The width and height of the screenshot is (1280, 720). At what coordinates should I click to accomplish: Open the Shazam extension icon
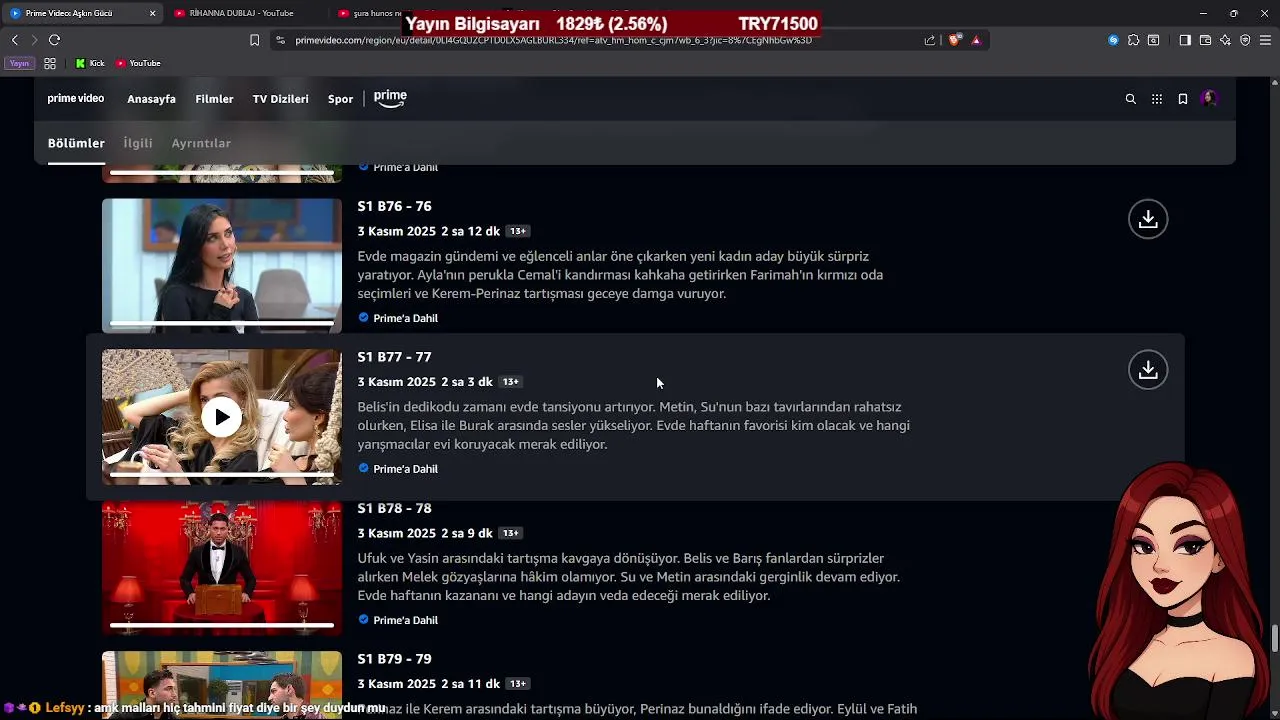(1113, 40)
